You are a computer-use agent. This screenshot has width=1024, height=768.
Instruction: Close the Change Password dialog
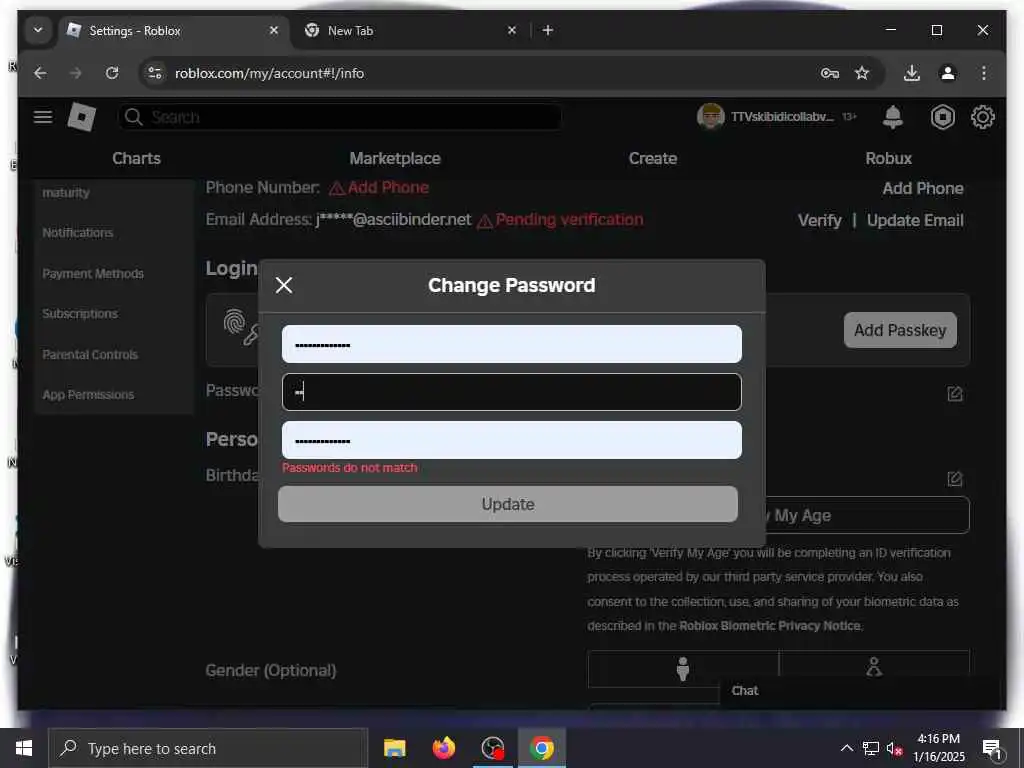click(284, 285)
